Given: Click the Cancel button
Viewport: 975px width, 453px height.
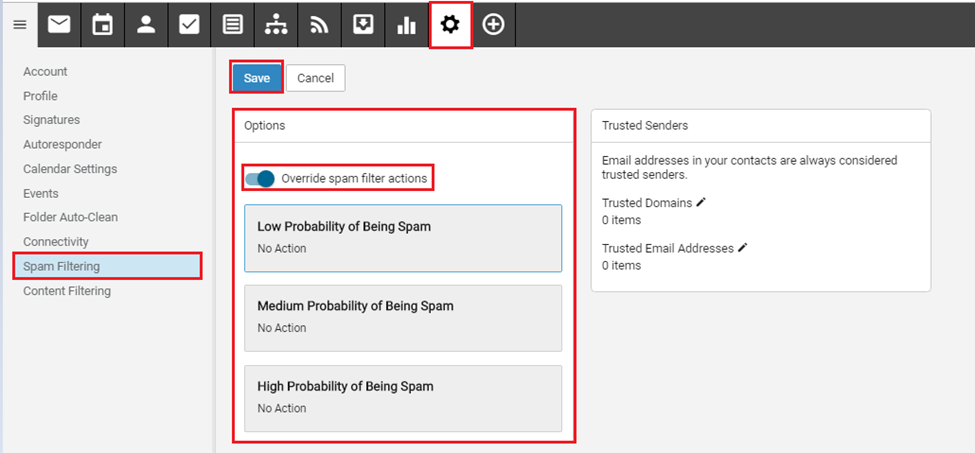Looking at the screenshot, I should (315, 78).
